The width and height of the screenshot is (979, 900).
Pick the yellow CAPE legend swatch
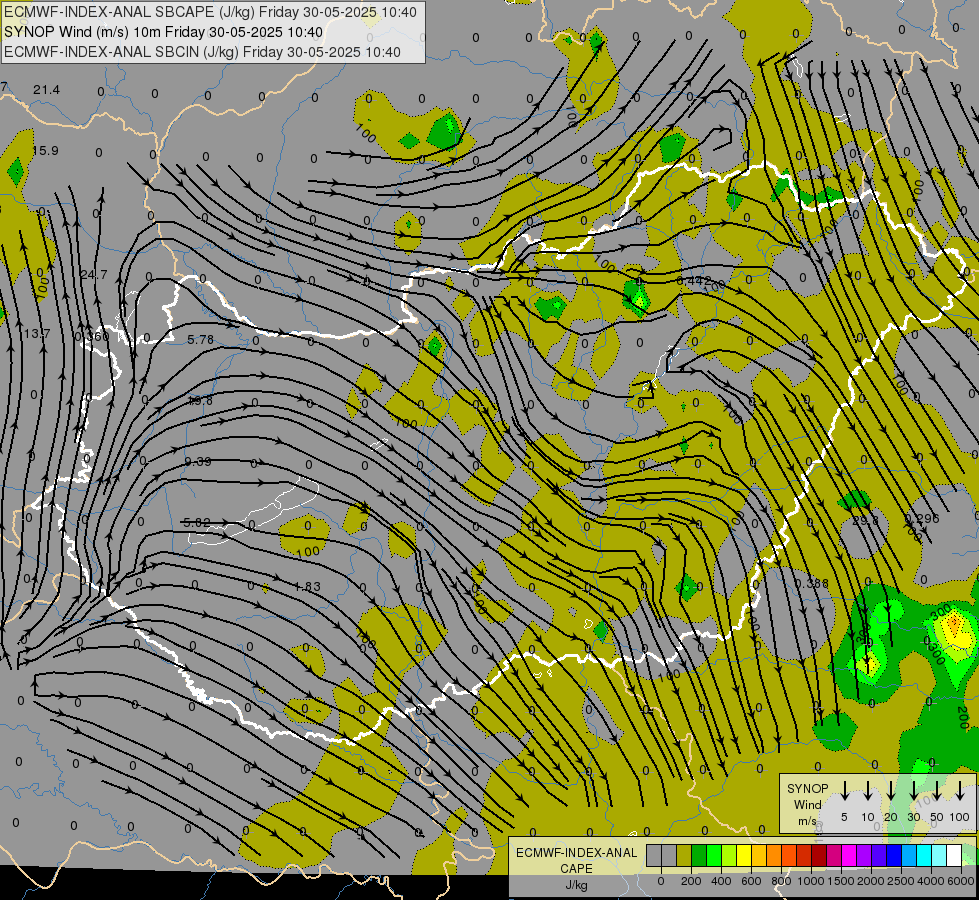(x=744, y=855)
